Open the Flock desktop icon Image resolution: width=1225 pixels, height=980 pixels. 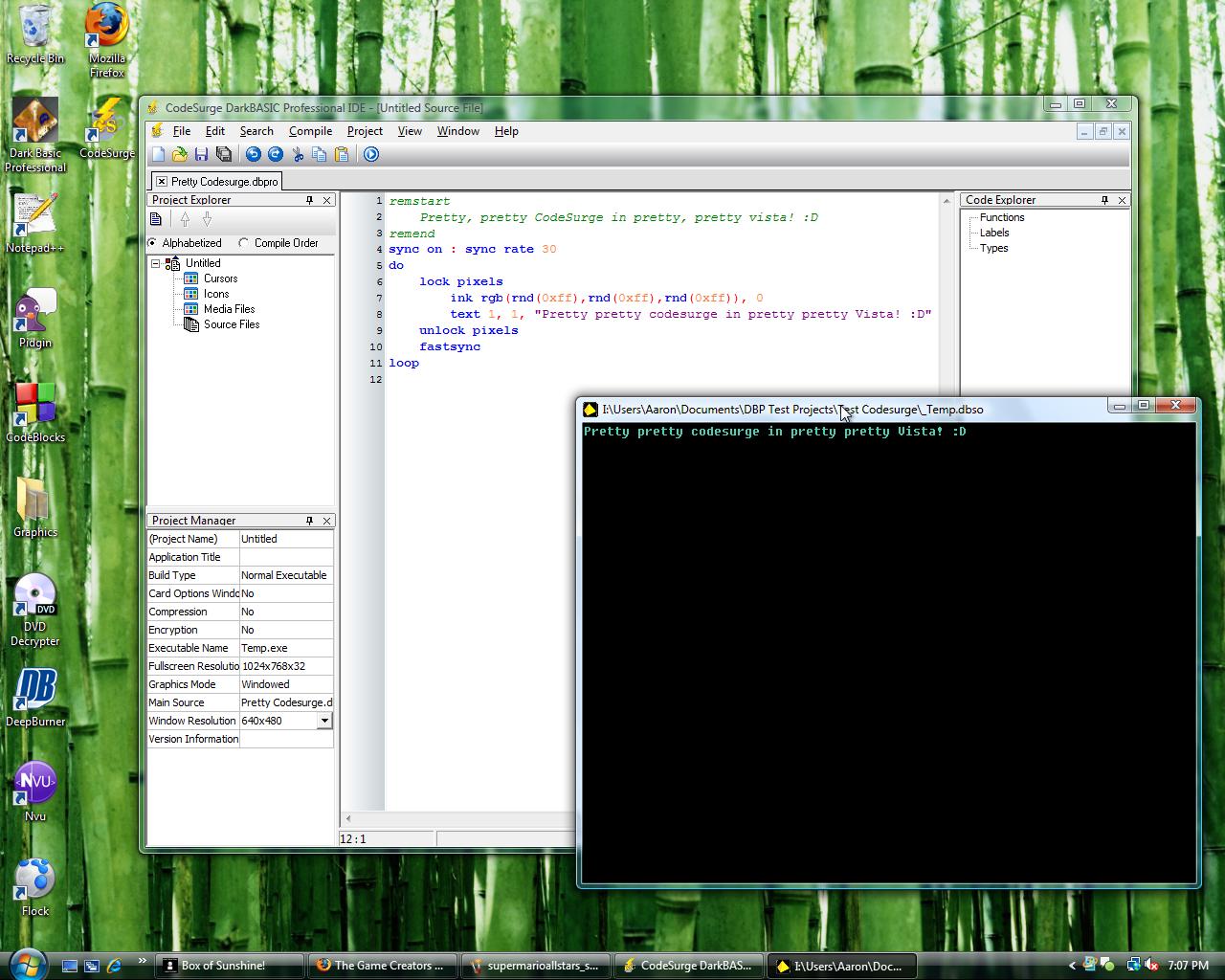pos(35,886)
